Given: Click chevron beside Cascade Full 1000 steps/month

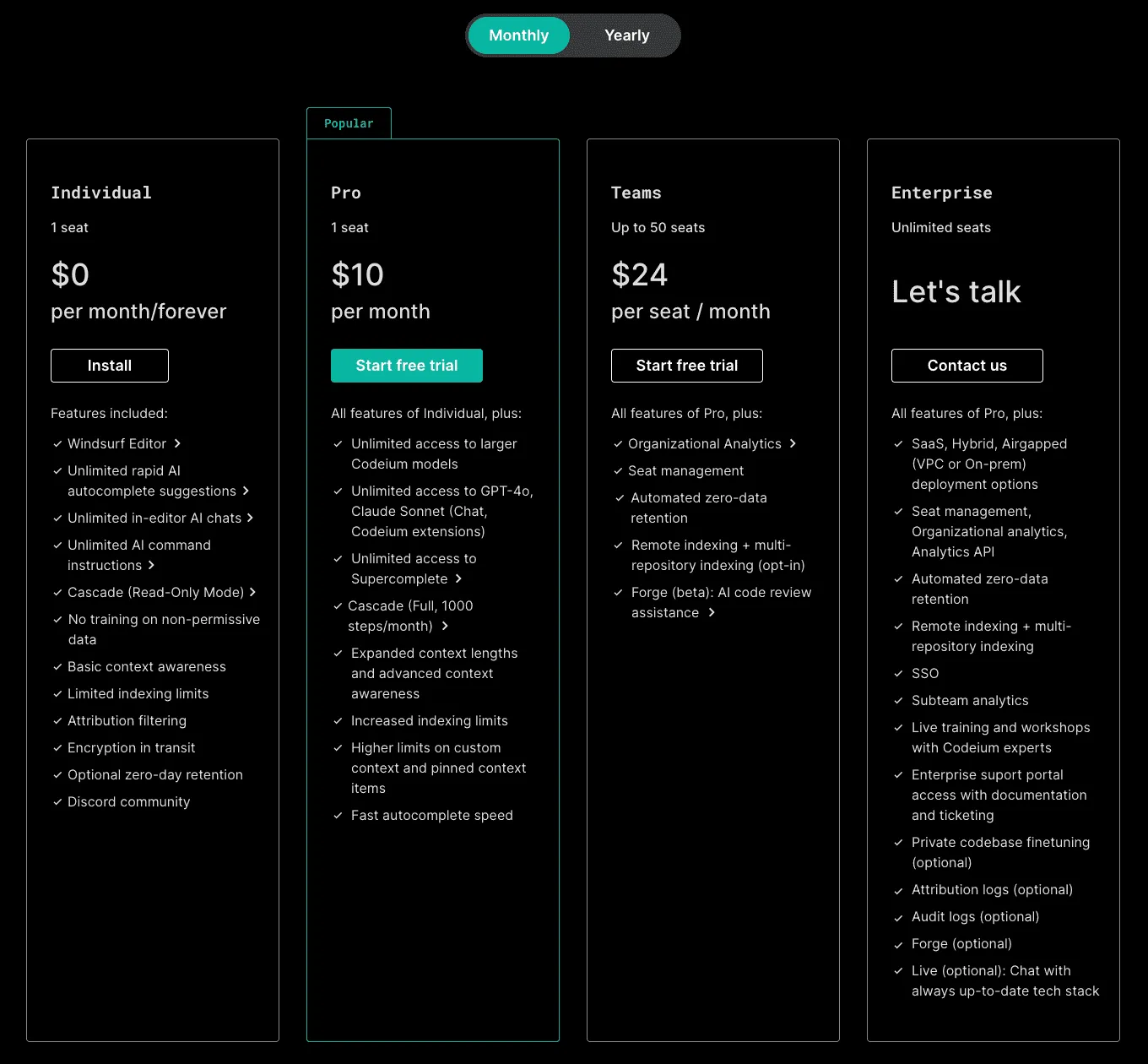Looking at the screenshot, I should tap(445, 626).
